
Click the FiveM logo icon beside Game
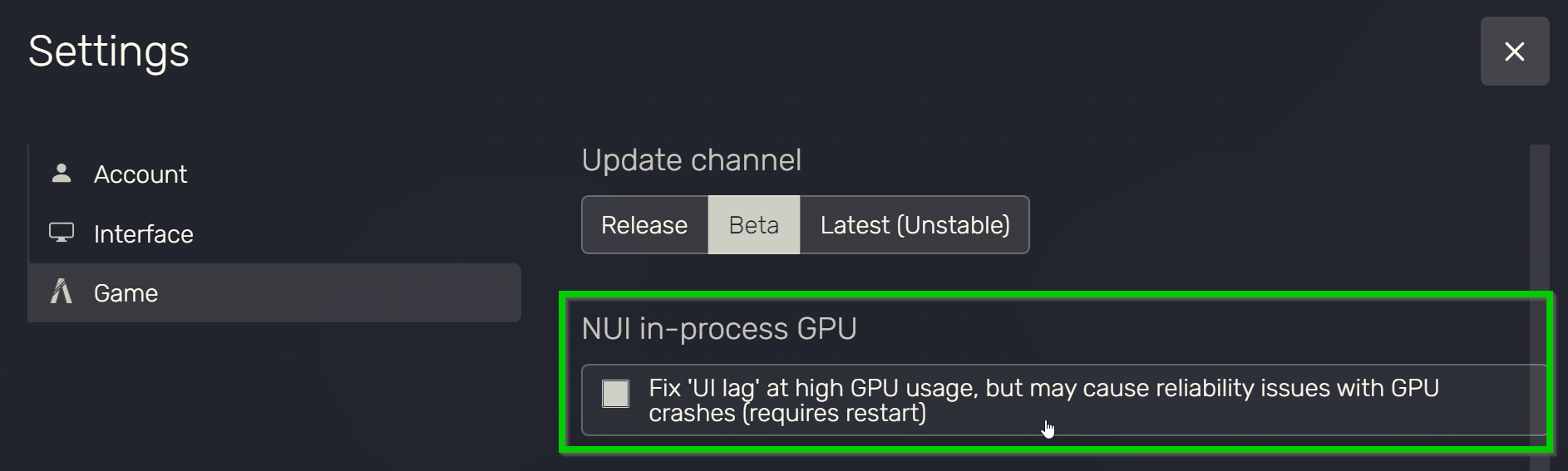[x=62, y=292]
